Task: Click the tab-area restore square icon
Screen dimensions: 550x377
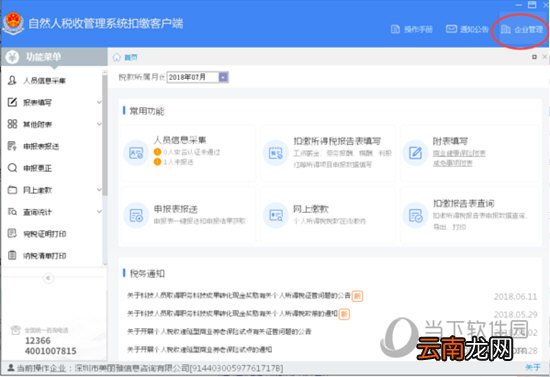Action: tap(534, 57)
